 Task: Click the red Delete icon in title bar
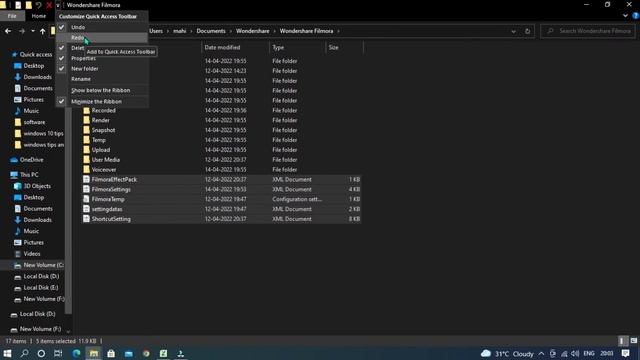[49, 5]
